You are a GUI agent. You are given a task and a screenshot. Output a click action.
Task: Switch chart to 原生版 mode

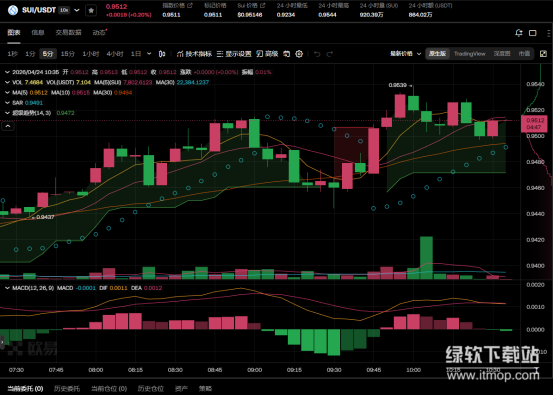click(437, 54)
